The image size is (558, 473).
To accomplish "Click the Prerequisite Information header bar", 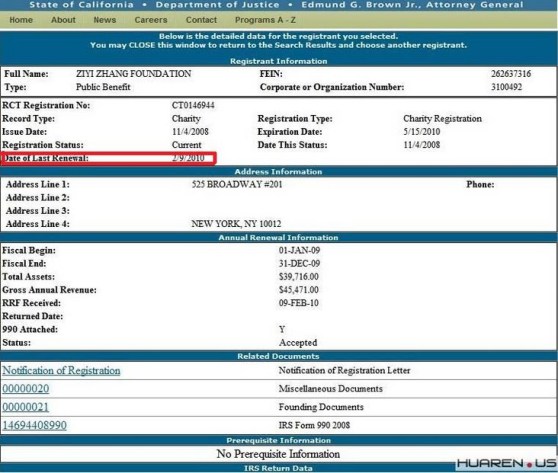I will point(279,441).
